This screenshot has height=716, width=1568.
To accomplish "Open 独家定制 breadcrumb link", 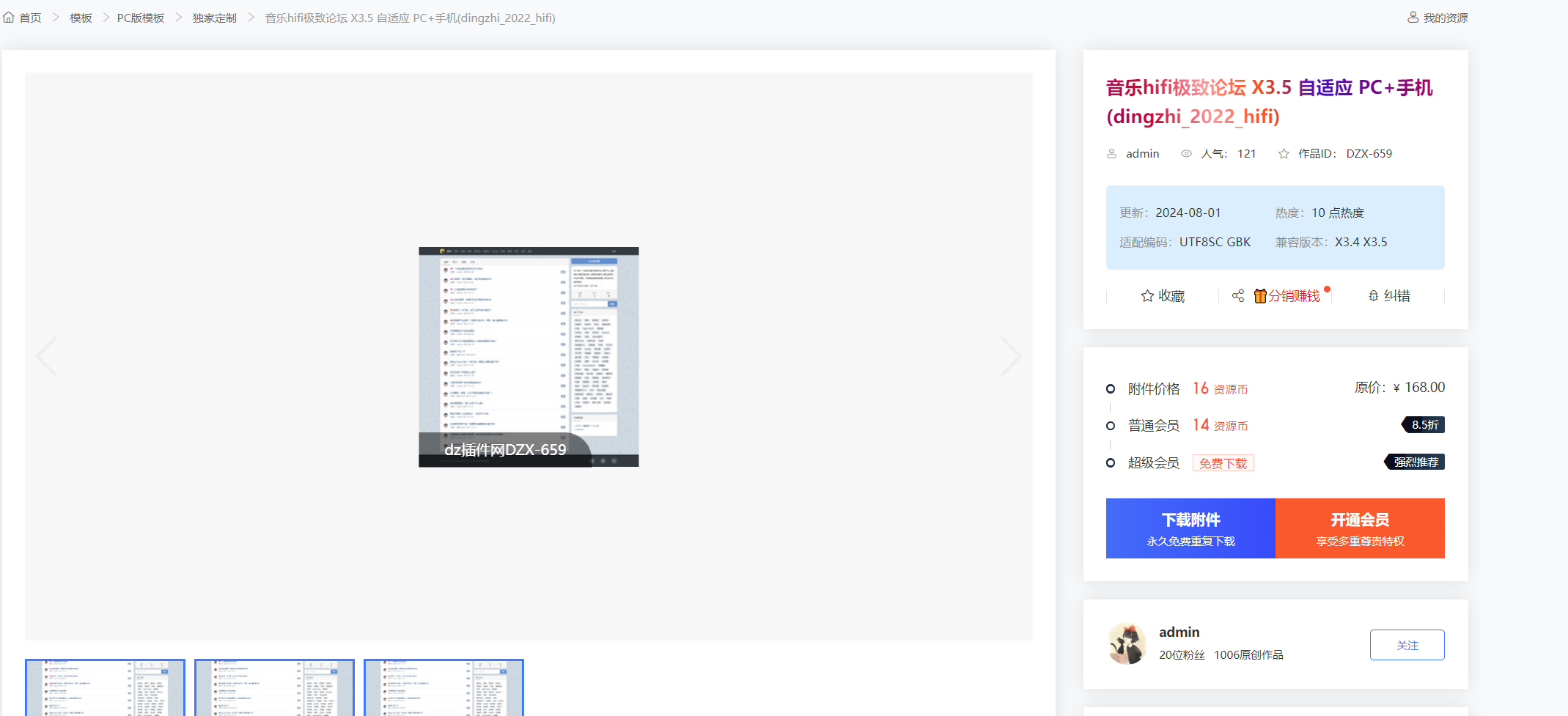I will tap(214, 18).
